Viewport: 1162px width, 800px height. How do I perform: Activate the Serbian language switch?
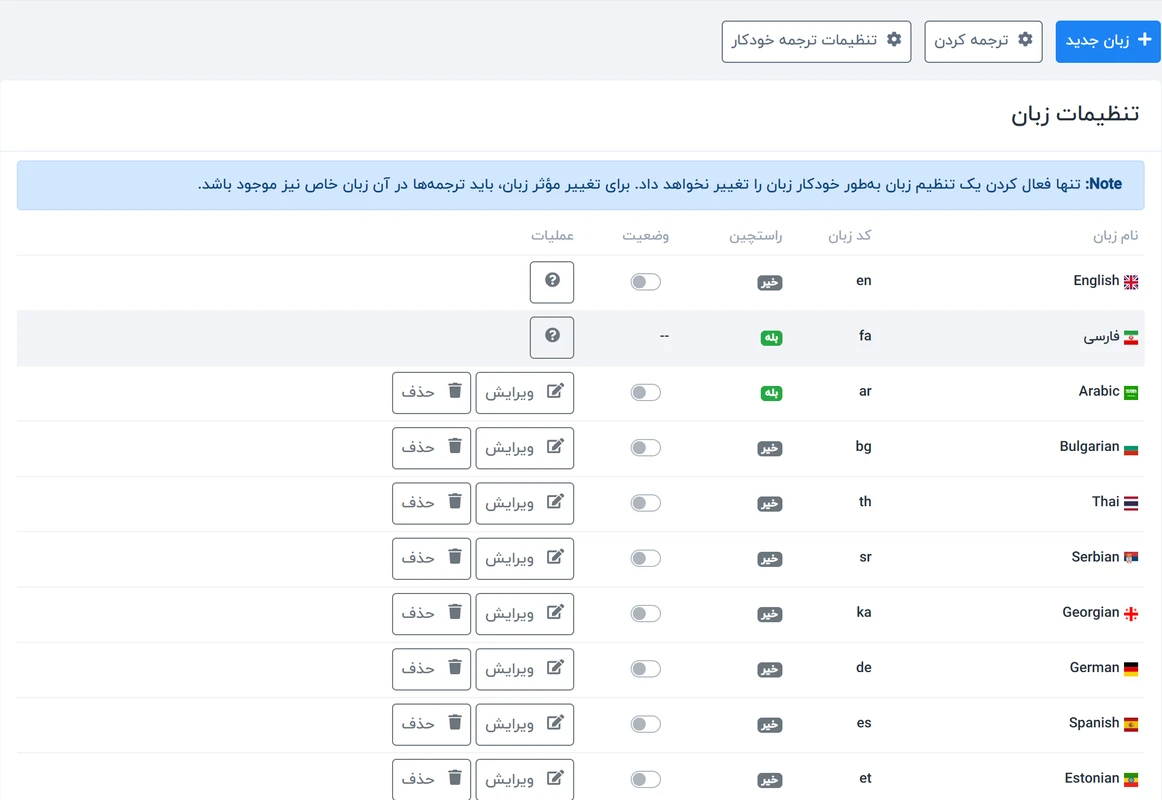point(645,559)
